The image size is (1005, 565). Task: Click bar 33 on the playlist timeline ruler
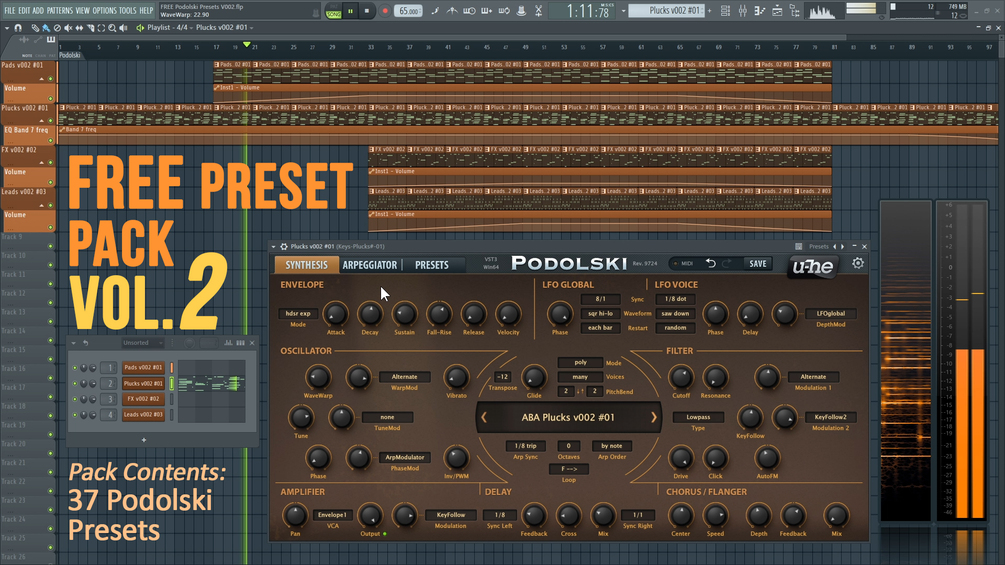tap(370, 47)
